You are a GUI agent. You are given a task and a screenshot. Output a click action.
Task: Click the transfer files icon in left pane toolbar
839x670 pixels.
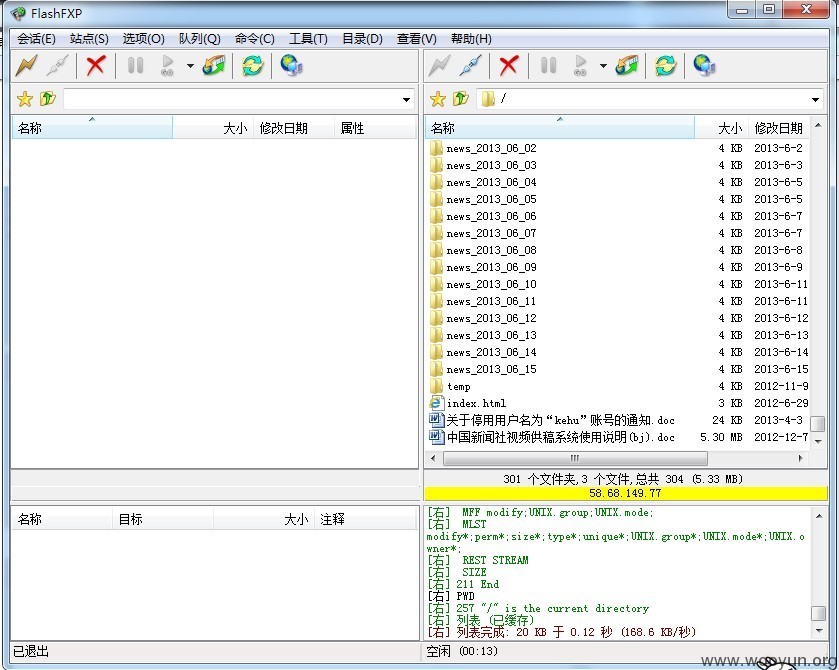pos(214,66)
